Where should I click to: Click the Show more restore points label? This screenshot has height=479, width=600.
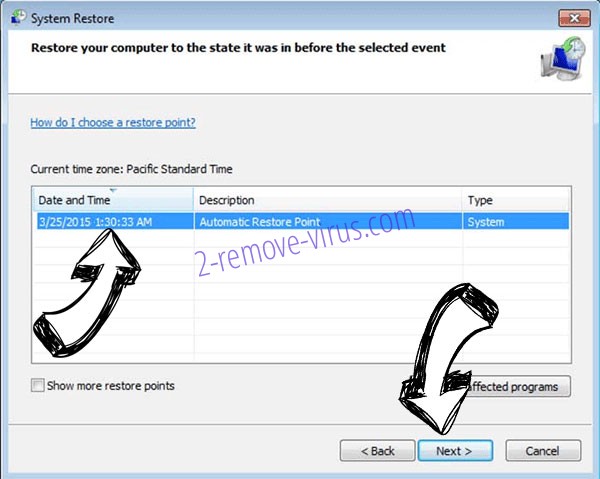pos(111,386)
